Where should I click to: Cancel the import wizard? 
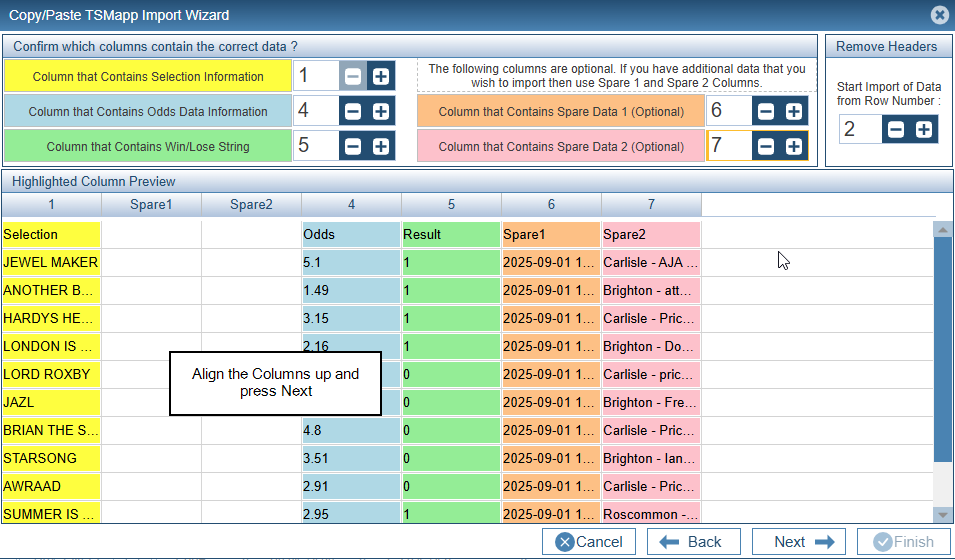(x=588, y=542)
